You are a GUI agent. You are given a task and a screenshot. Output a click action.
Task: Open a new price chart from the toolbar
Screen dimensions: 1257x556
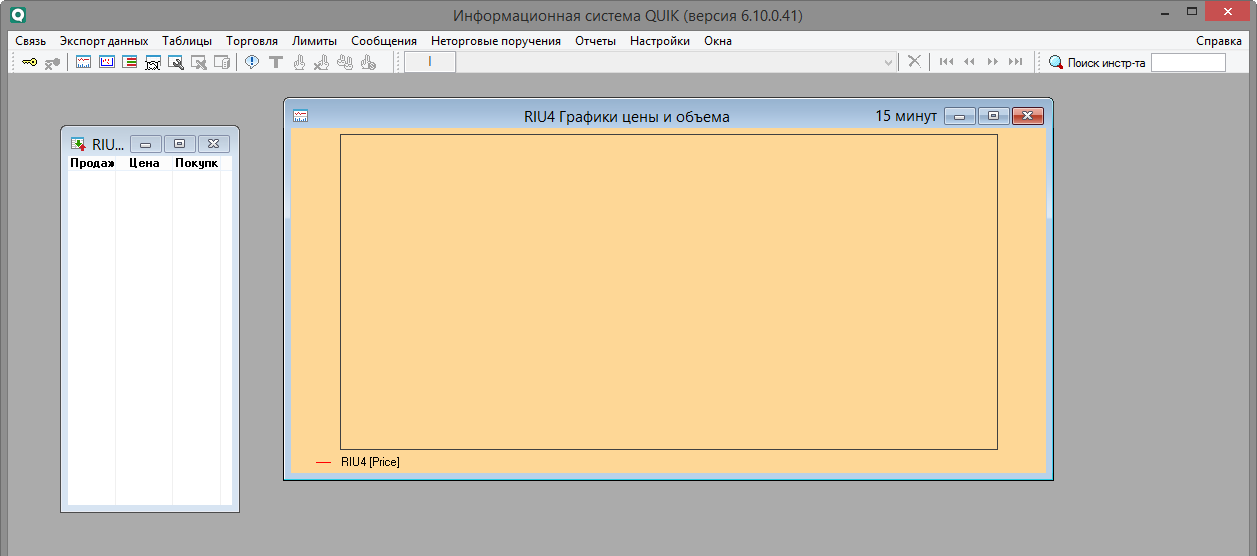84,62
